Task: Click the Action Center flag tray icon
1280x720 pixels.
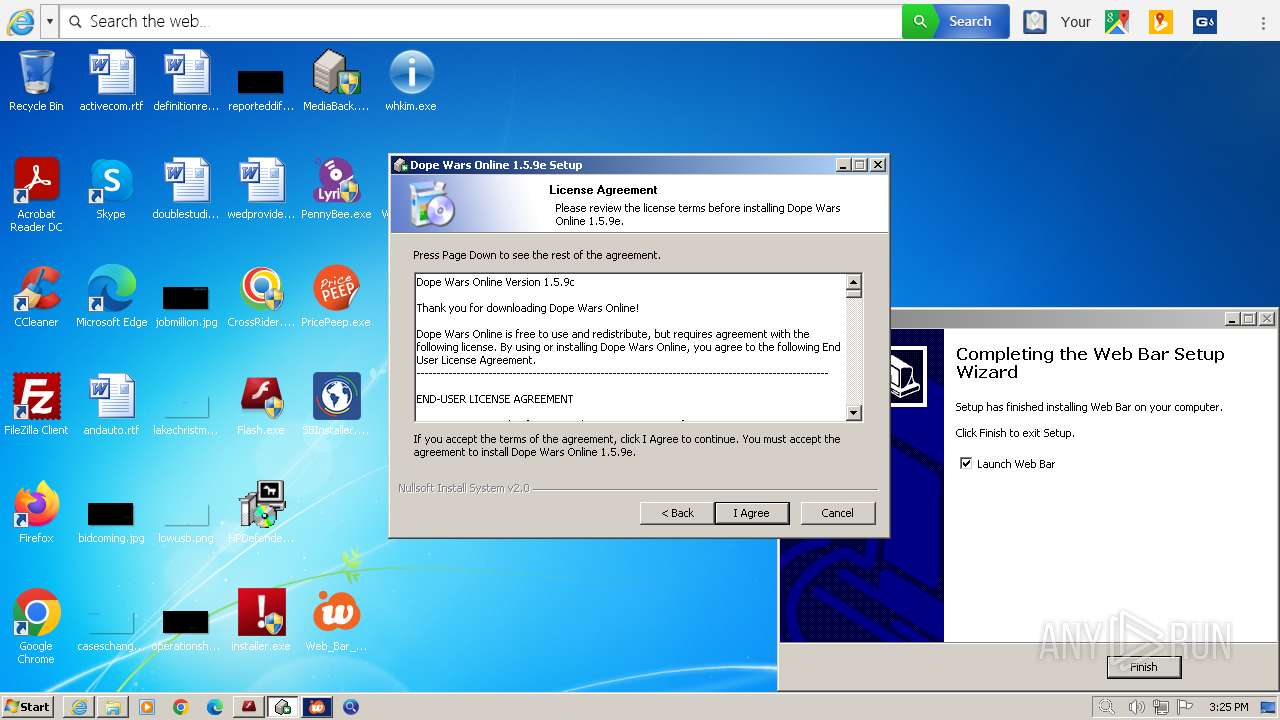Action: tap(1185, 707)
